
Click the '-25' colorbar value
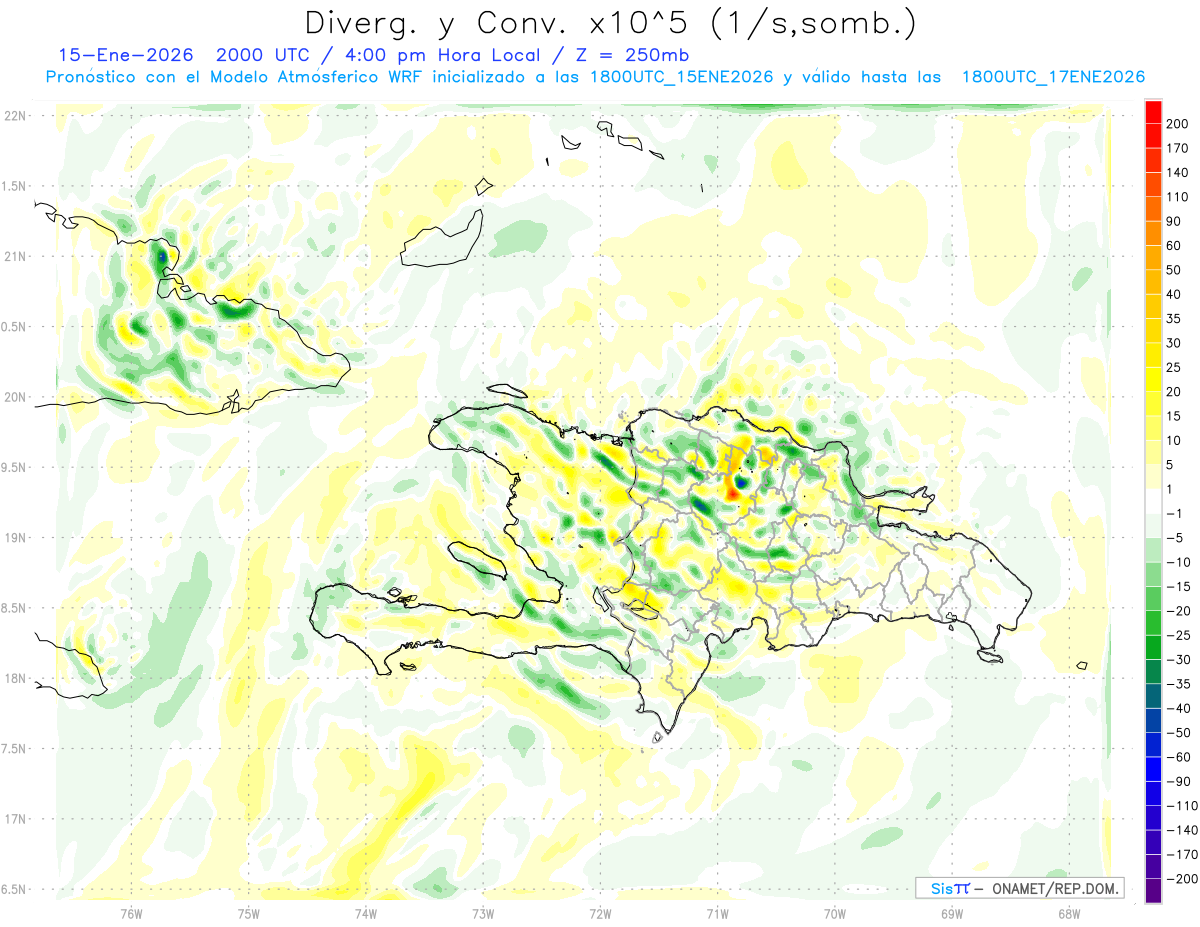(x=1180, y=636)
